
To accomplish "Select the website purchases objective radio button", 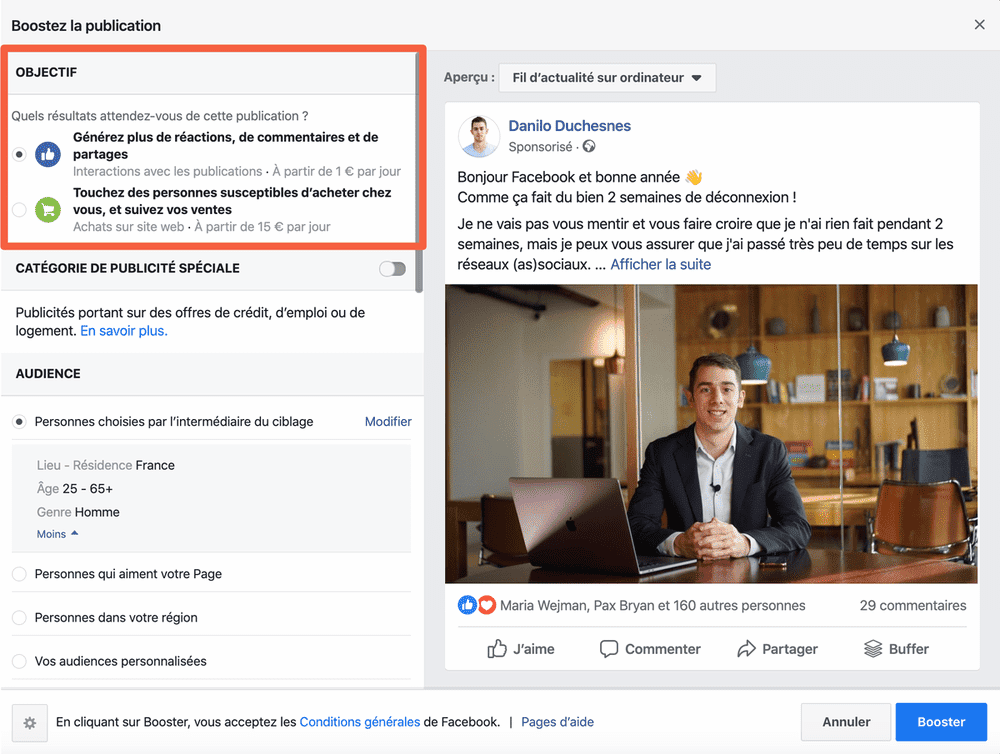I will (20, 210).
